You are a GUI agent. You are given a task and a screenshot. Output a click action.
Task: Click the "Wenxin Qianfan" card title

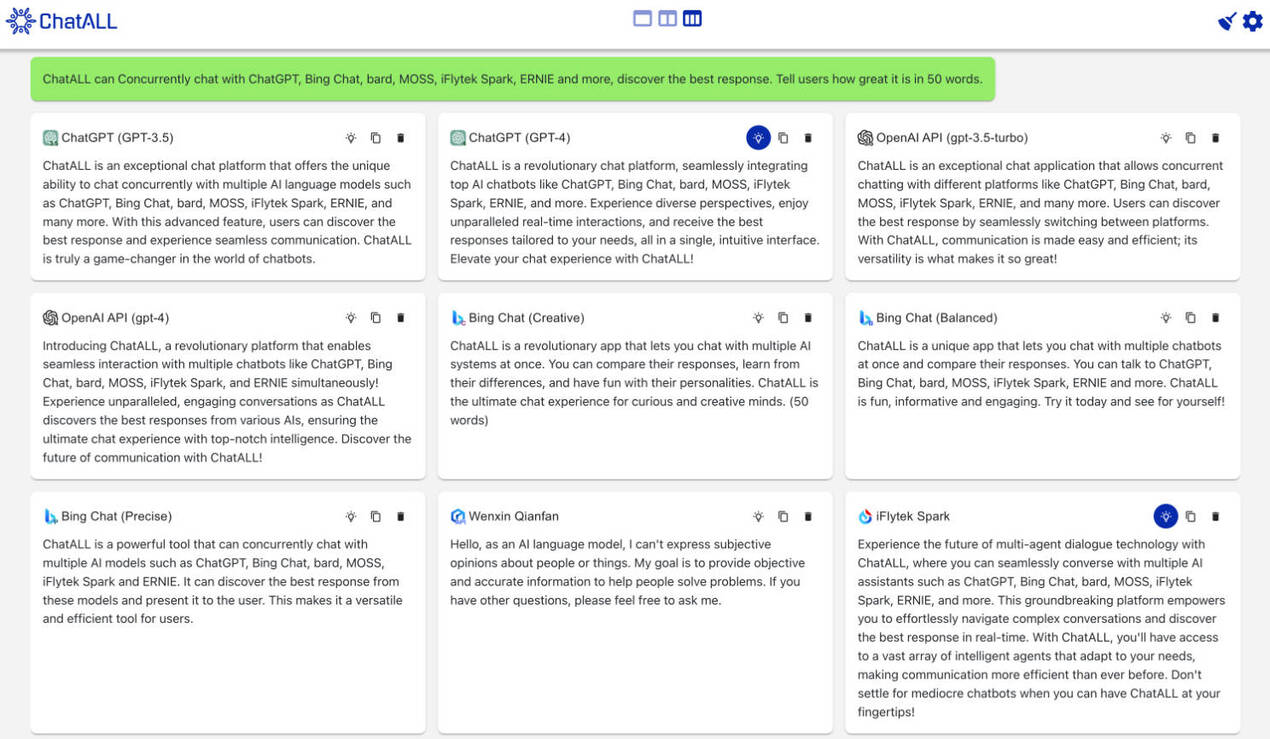click(514, 517)
